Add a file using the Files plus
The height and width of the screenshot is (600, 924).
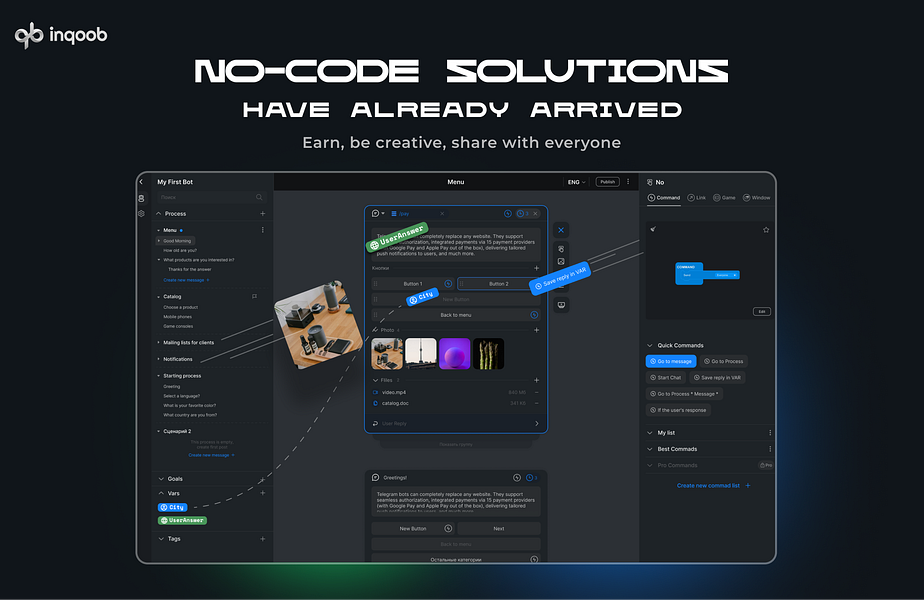coord(536,380)
